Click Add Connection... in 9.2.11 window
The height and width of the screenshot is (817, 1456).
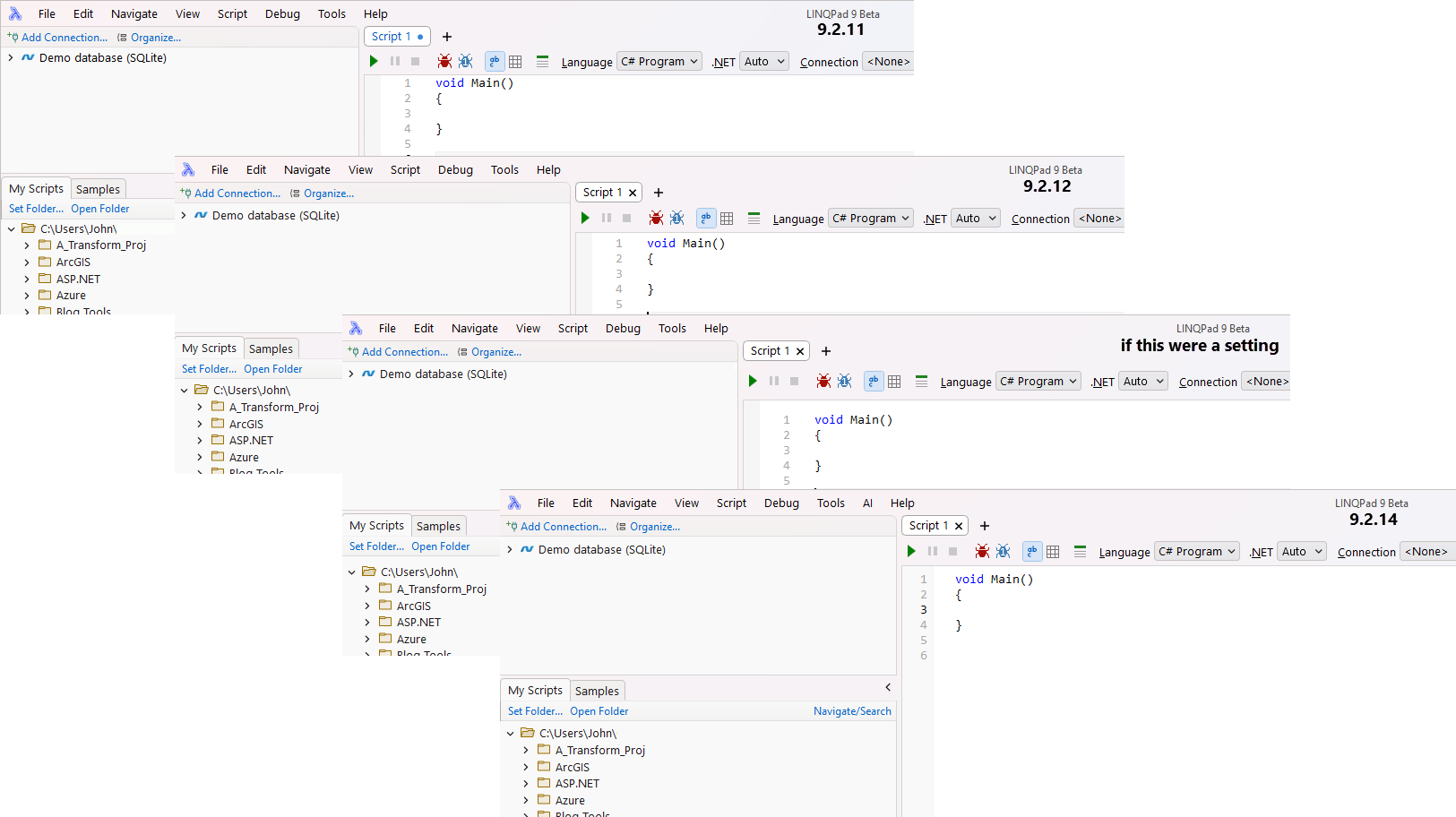tap(57, 37)
